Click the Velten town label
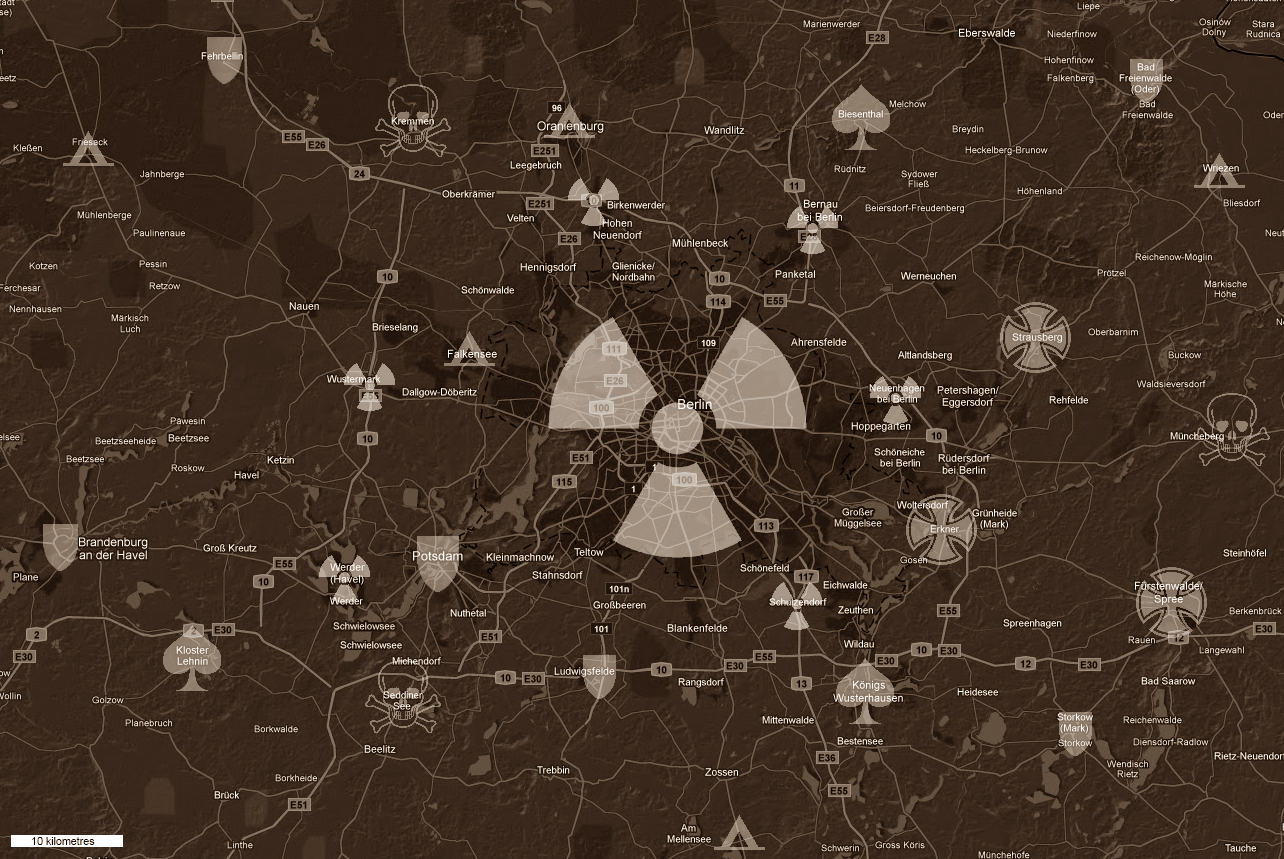The image size is (1284, 859). tap(520, 218)
